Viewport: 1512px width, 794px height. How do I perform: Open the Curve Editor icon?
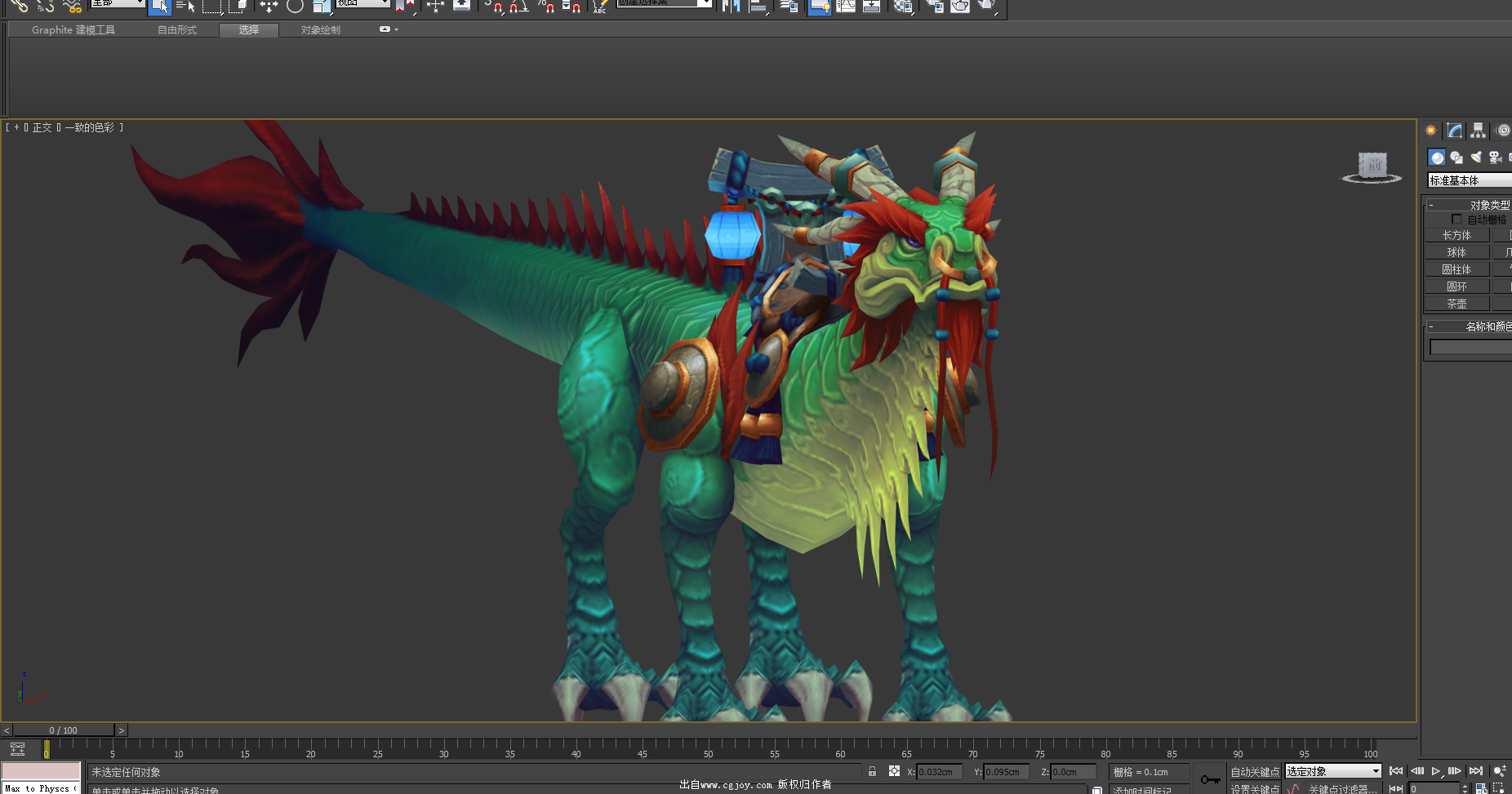point(846,6)
